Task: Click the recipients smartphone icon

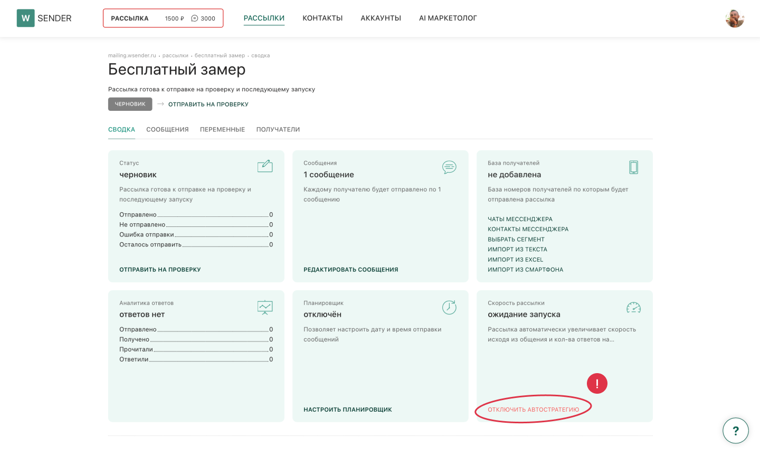Action: click(x=633, y=167)
